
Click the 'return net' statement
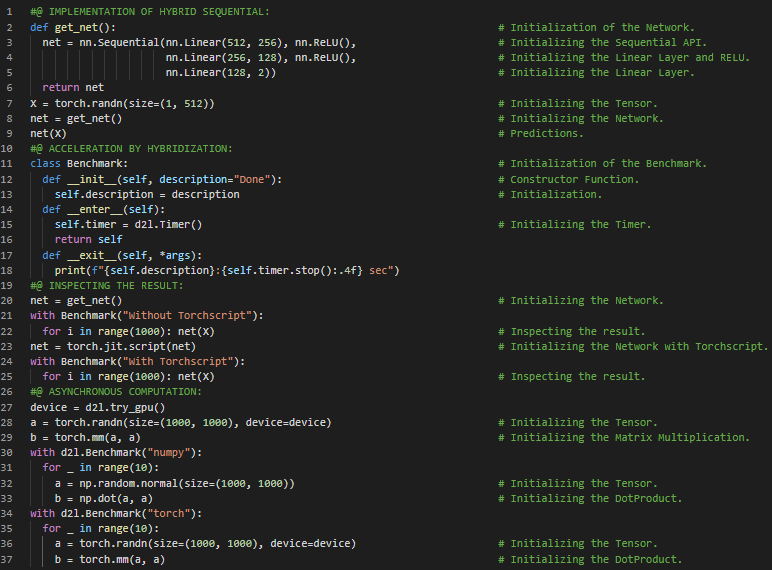coord(73,88)
